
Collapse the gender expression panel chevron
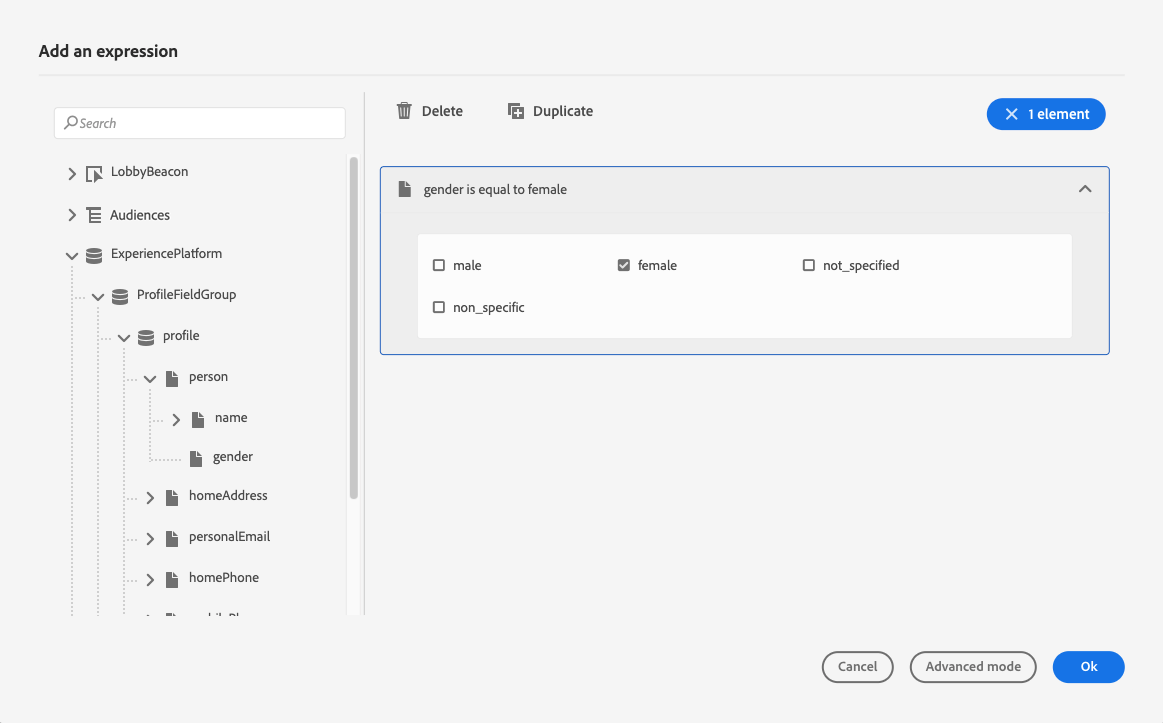coord(1085,189)
